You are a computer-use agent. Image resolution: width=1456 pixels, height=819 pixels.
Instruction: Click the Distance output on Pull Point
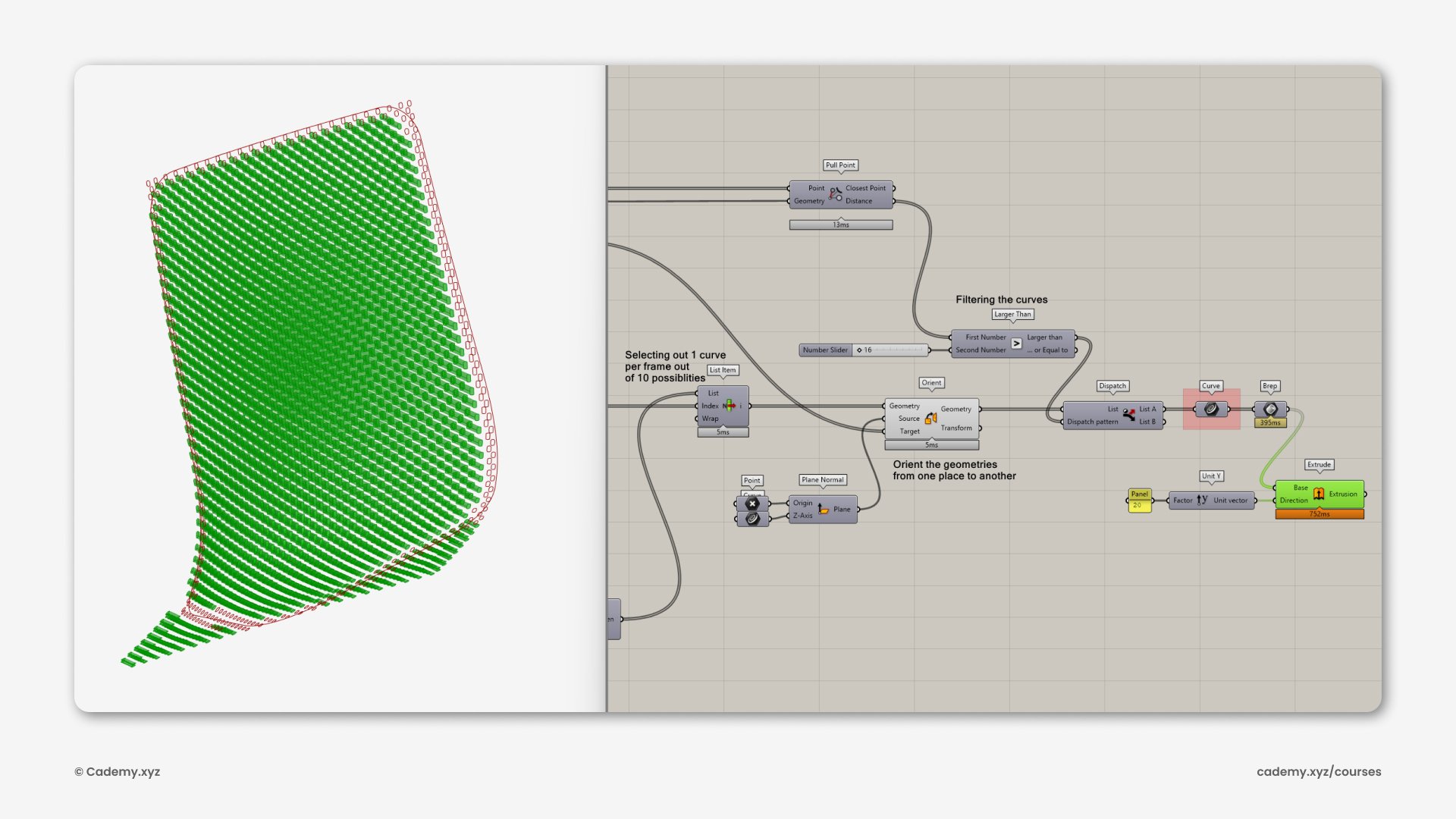(x=858, y=201)
